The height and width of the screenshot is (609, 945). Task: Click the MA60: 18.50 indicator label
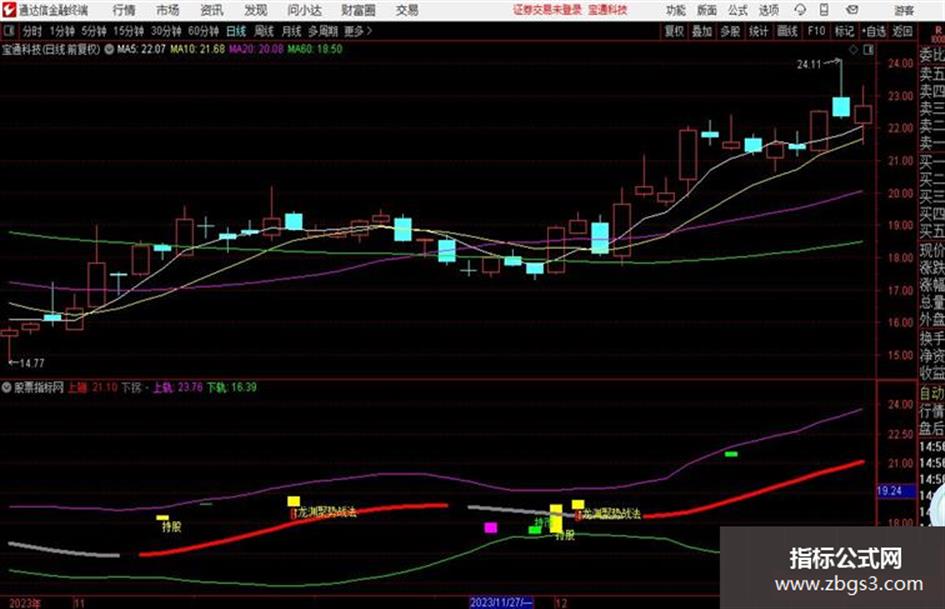(x=315, y=49)
